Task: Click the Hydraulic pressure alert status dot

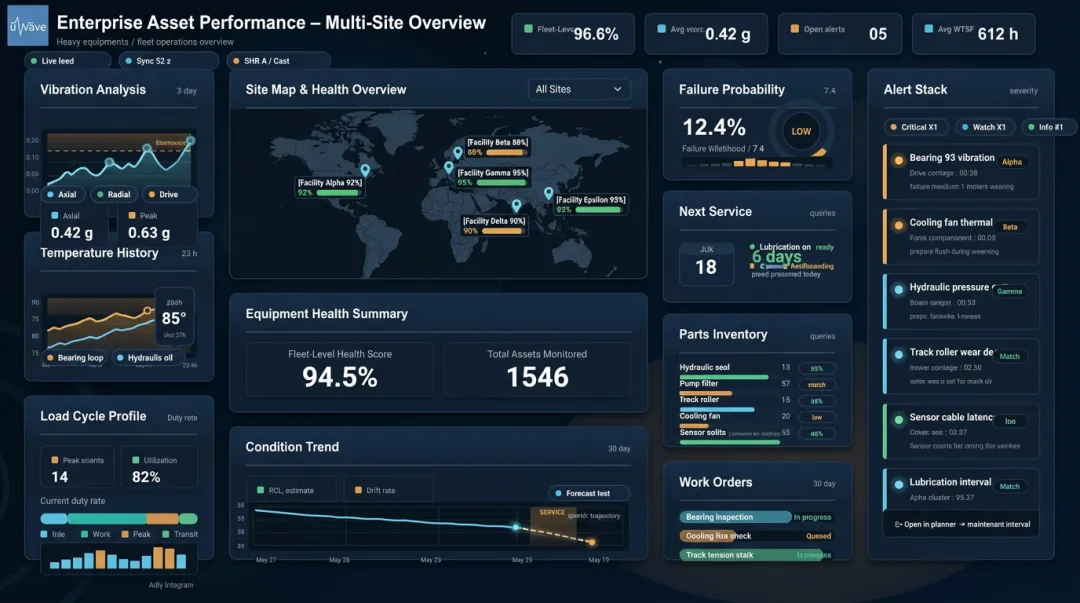Action: tap(898, 290)
